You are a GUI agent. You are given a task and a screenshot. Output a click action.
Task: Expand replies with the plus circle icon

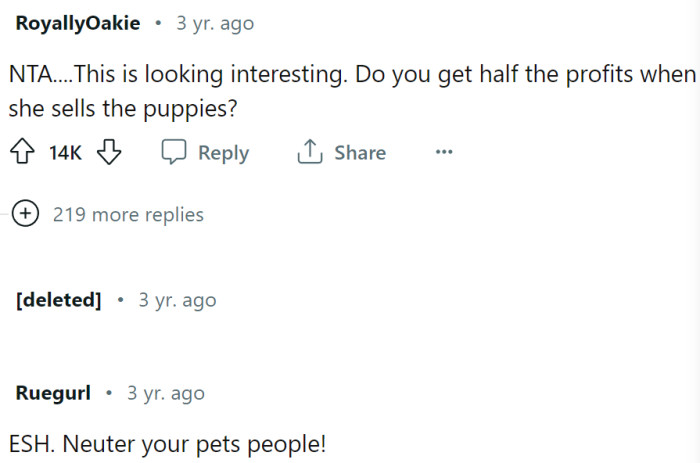25,214
